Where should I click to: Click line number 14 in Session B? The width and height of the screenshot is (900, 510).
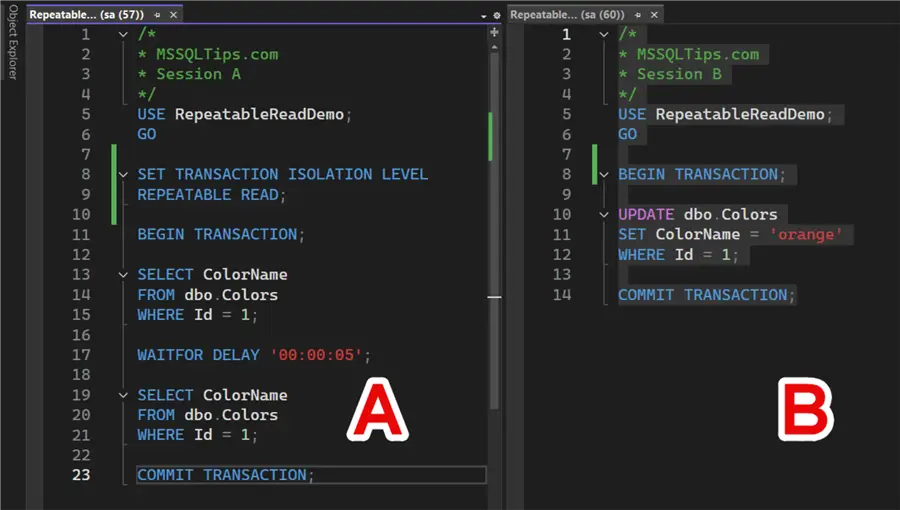[562, 295]
